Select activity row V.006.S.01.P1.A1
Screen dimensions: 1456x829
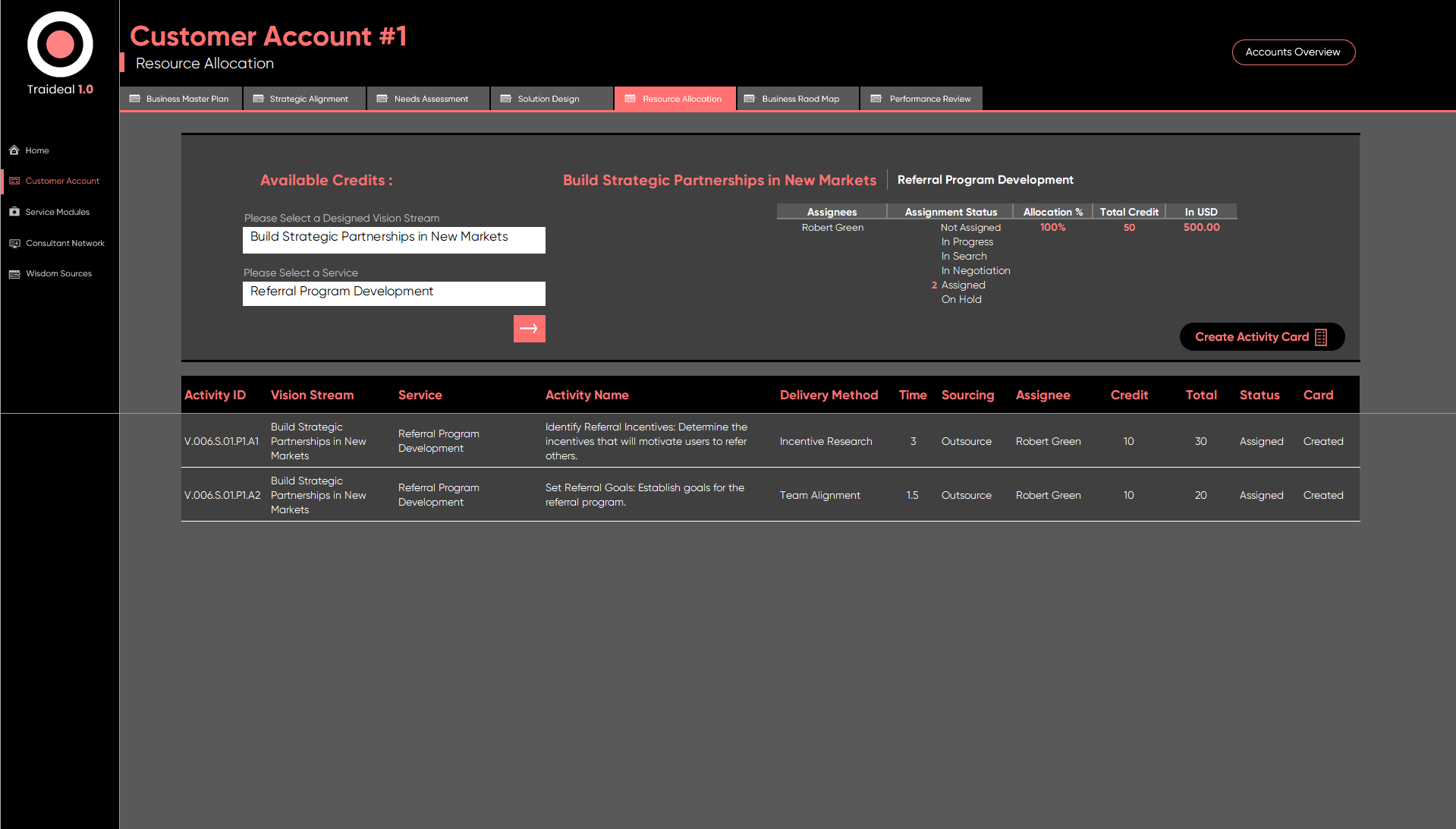click(222, 442)
